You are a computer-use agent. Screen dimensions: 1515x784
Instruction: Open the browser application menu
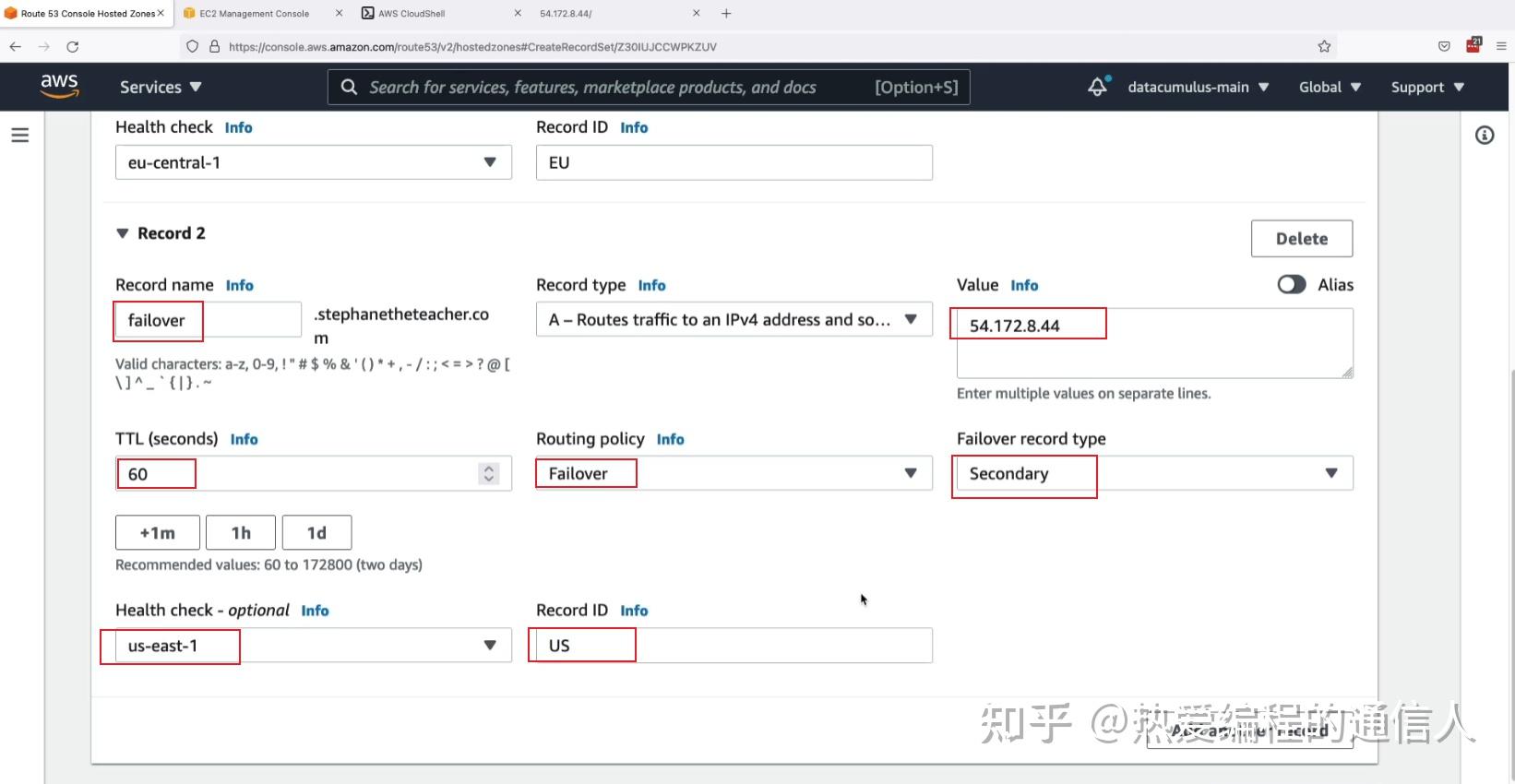tap(1501, 46)
